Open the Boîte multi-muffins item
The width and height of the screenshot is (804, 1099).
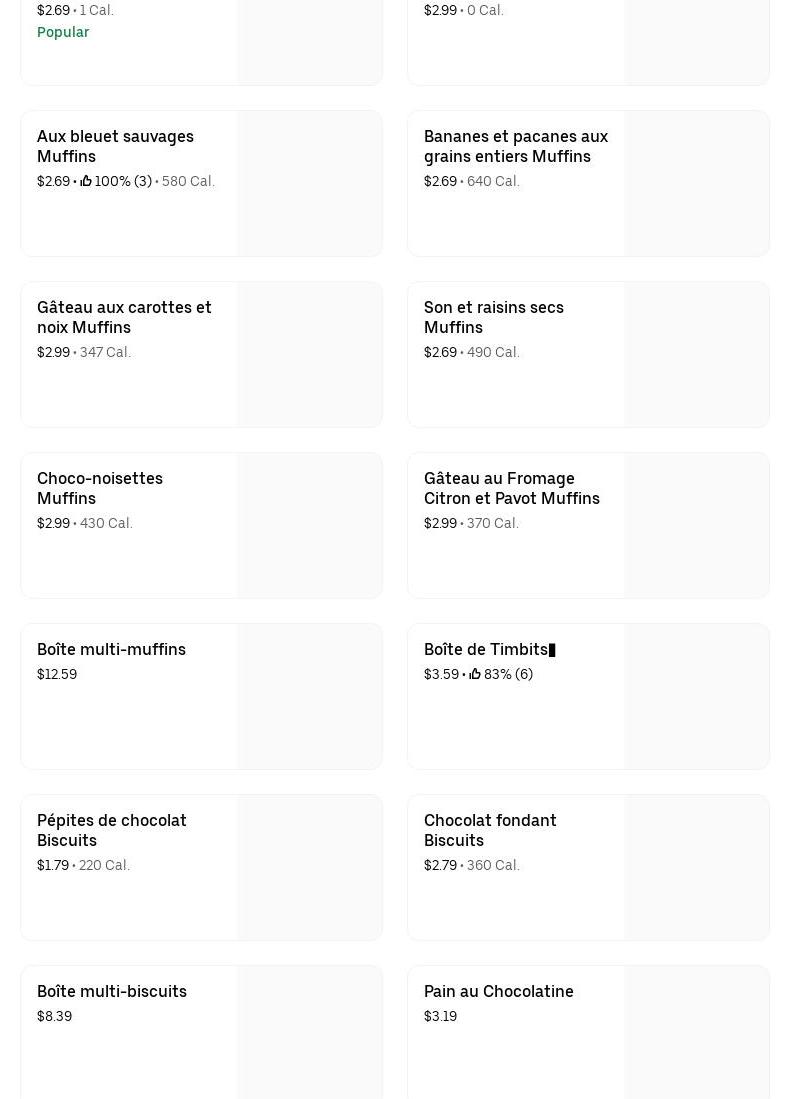point(111,649)
